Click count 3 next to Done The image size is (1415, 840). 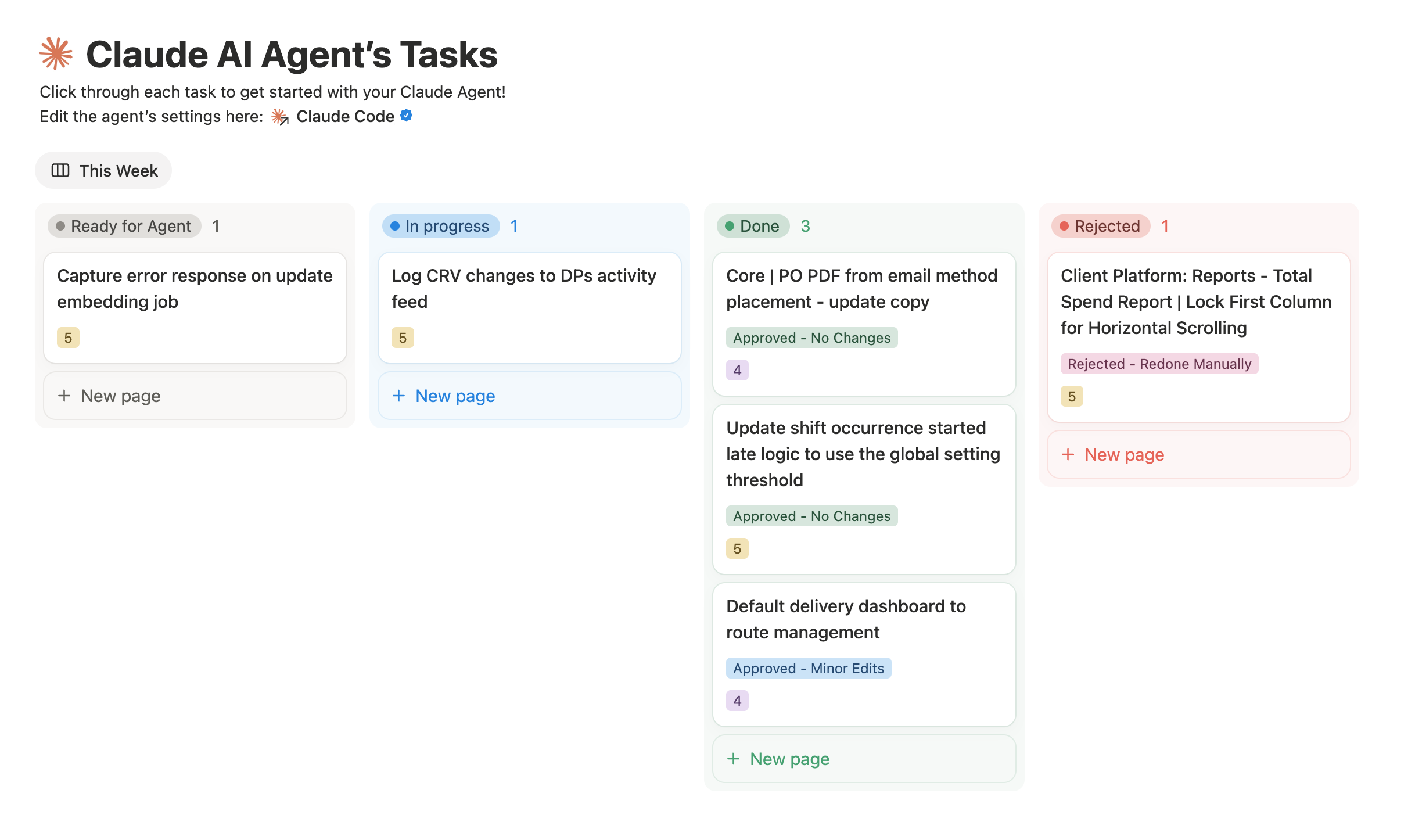tap(805, 226)
